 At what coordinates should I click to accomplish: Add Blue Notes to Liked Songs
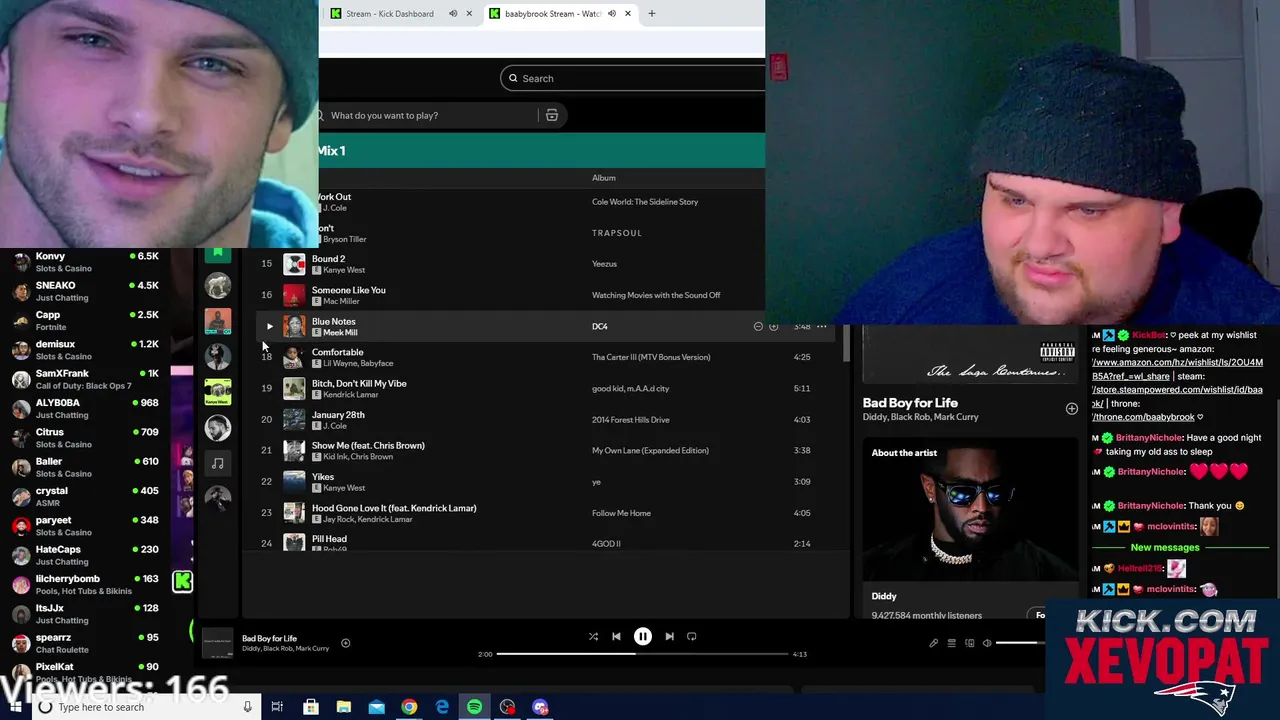coord(773,326)
